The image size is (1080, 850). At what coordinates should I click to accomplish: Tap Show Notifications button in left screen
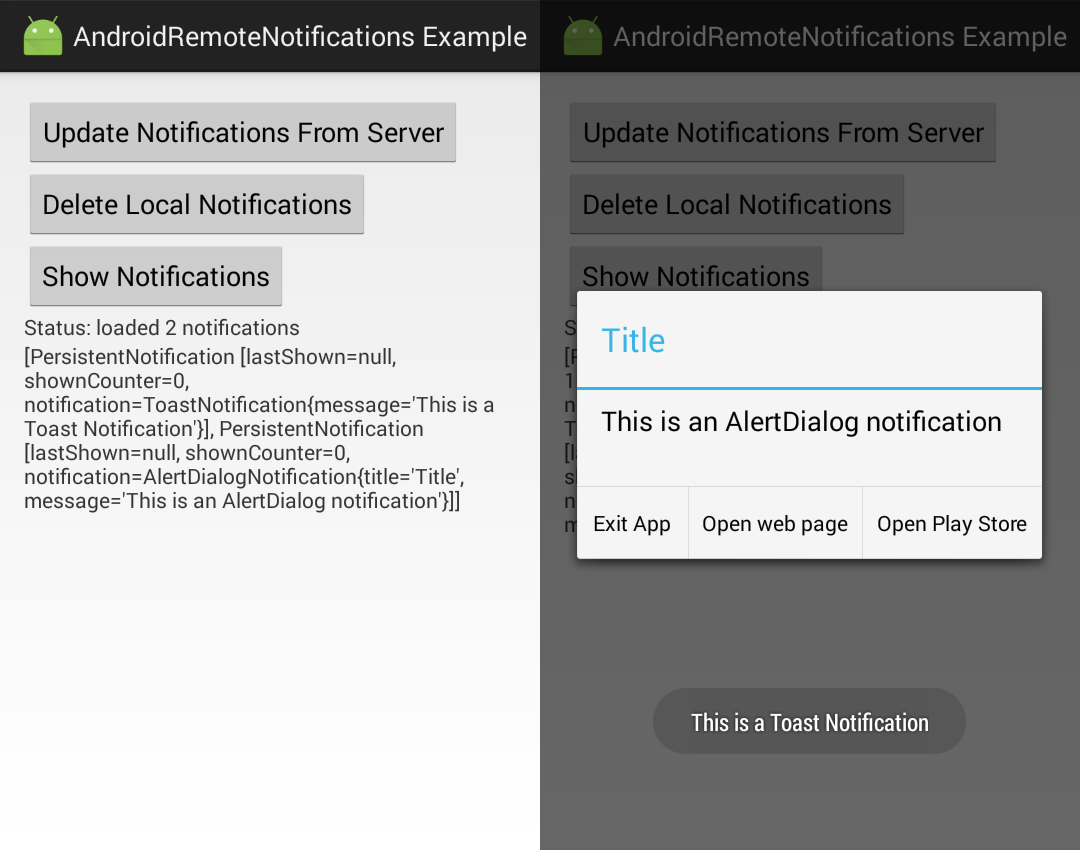tap(156, 276)
